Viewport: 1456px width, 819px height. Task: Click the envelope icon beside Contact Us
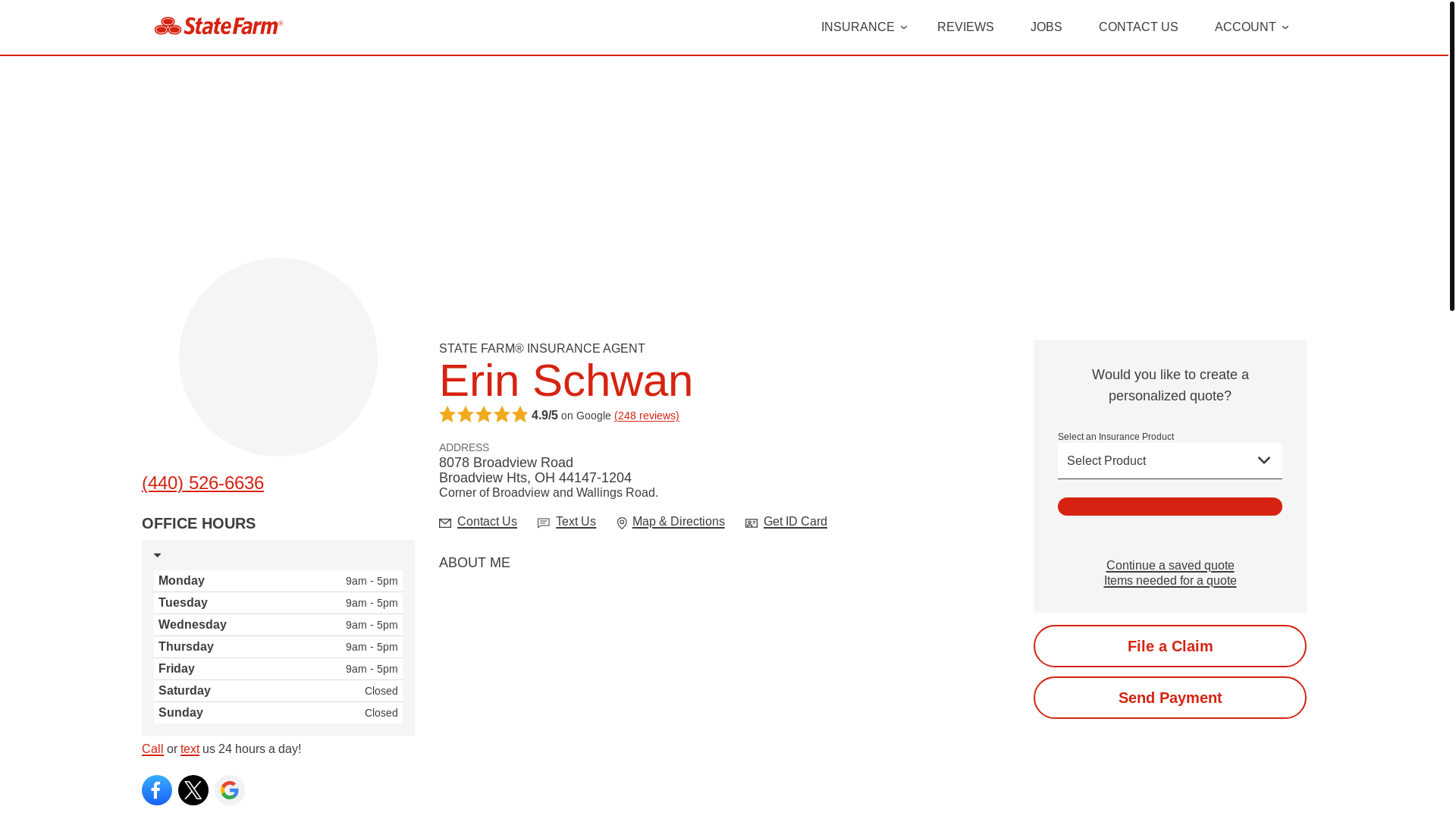pos(445,523)
